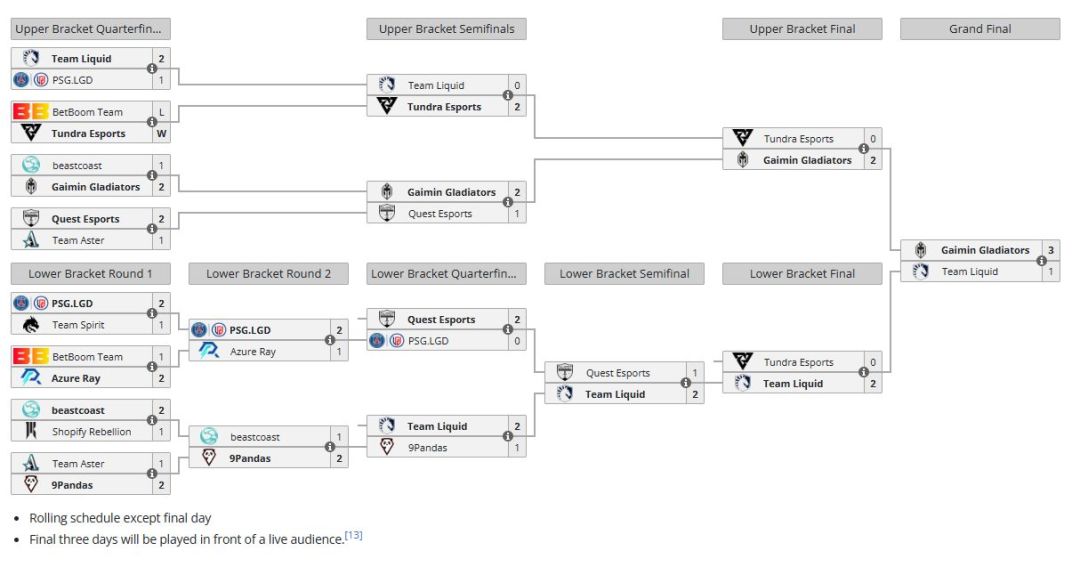This screenshot has height=567, width=1080.
Task: Expand info for Team Liquid vs PSG.LGD quarterfinal
Action: (x=152, y=69)
